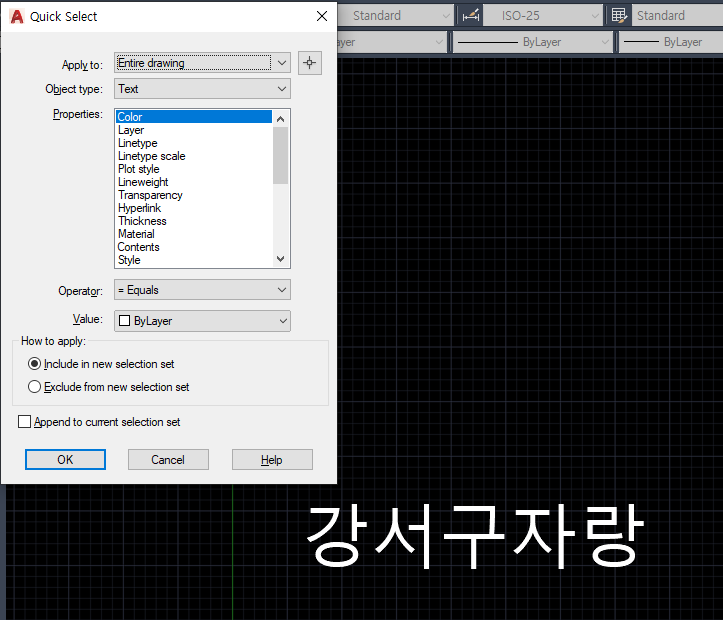Open the text style Standard dropdown
The image size is (723, 620).
pos(396,16)
